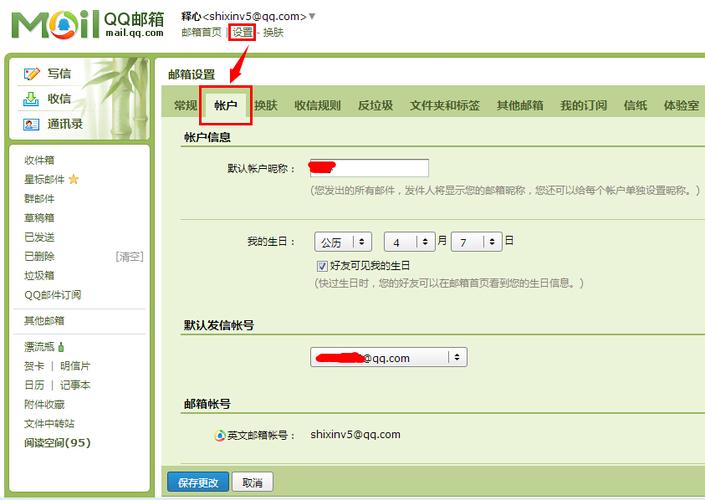Image resolution: width=705 pixels, height=500 pixels.
Task: Click the icon beside 英文邮箱帐号
Action: (x=220, y=435)
